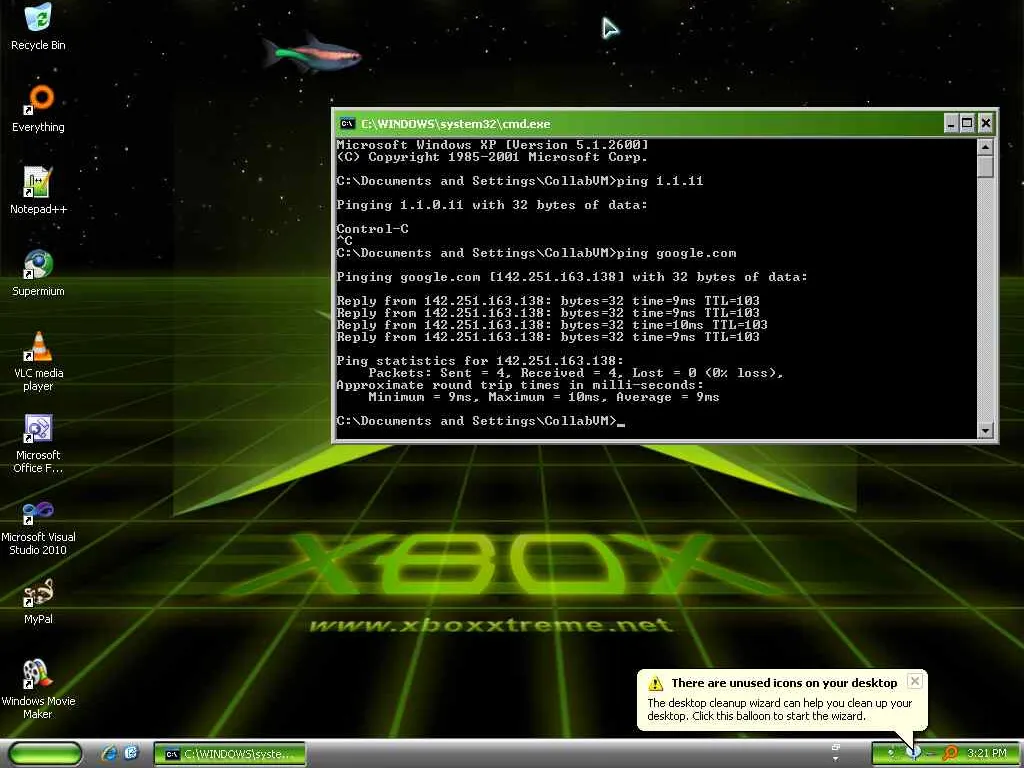Click the desktop cleanup wizard balloon text
Viewport: 1024px width, 768px height.
[x=779, y=709]
